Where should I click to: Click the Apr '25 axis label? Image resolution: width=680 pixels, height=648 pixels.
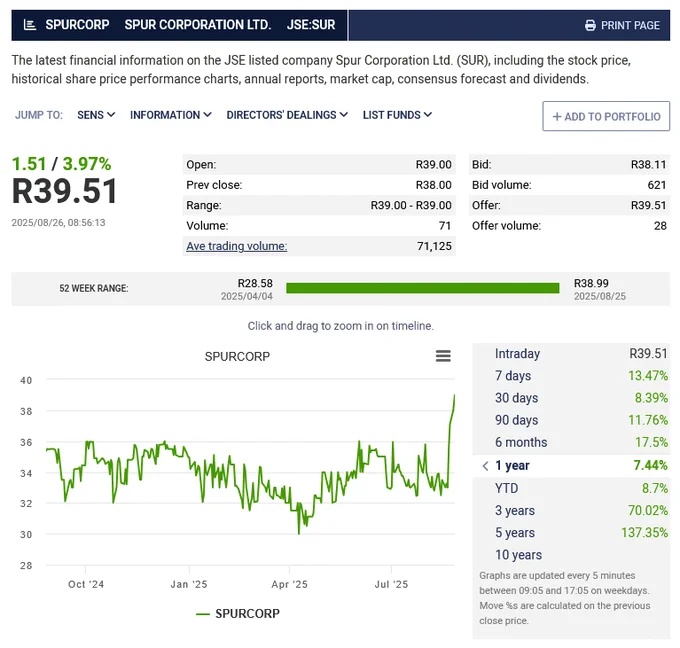pyautogui.click(x=289, y=585)
